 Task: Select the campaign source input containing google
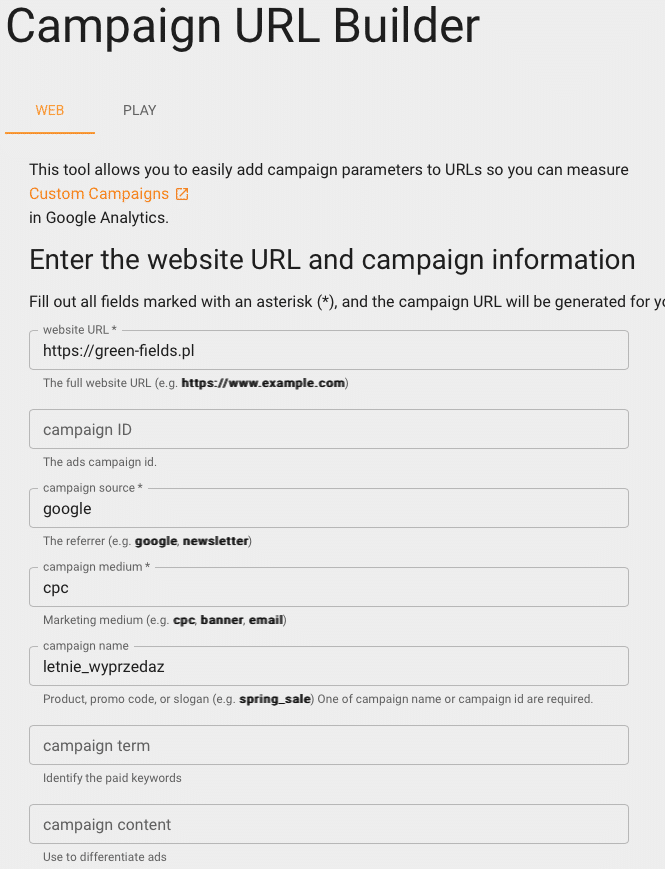tap(328, 509)
